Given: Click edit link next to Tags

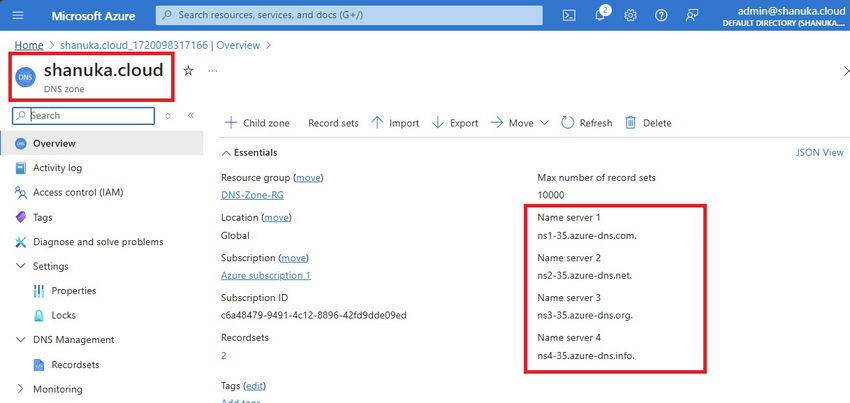Looking at the screenshot, I should point(255,386).
